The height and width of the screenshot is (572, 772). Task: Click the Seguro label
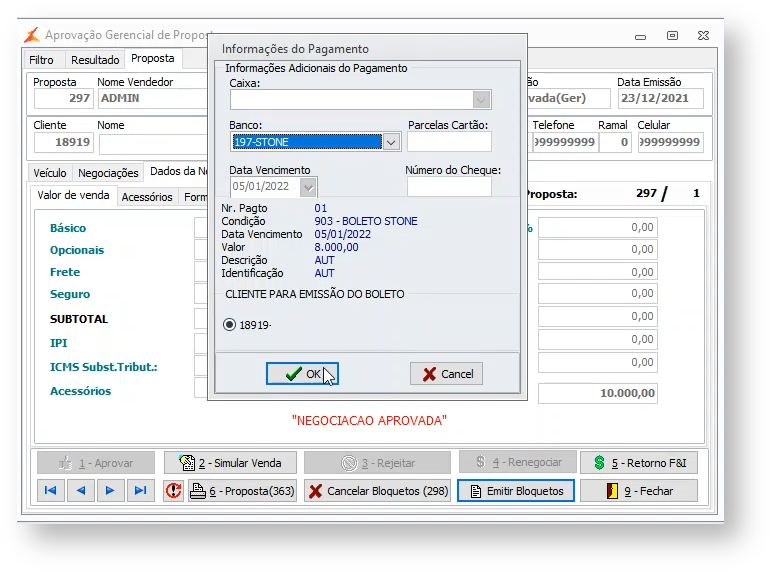pos(70,294)
